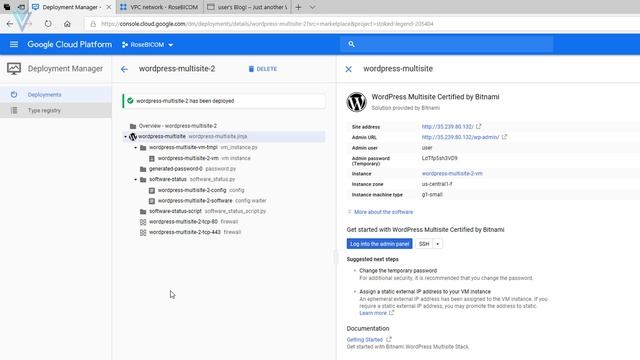Open Deployments in the sidebar

click(x=44, y=95)
